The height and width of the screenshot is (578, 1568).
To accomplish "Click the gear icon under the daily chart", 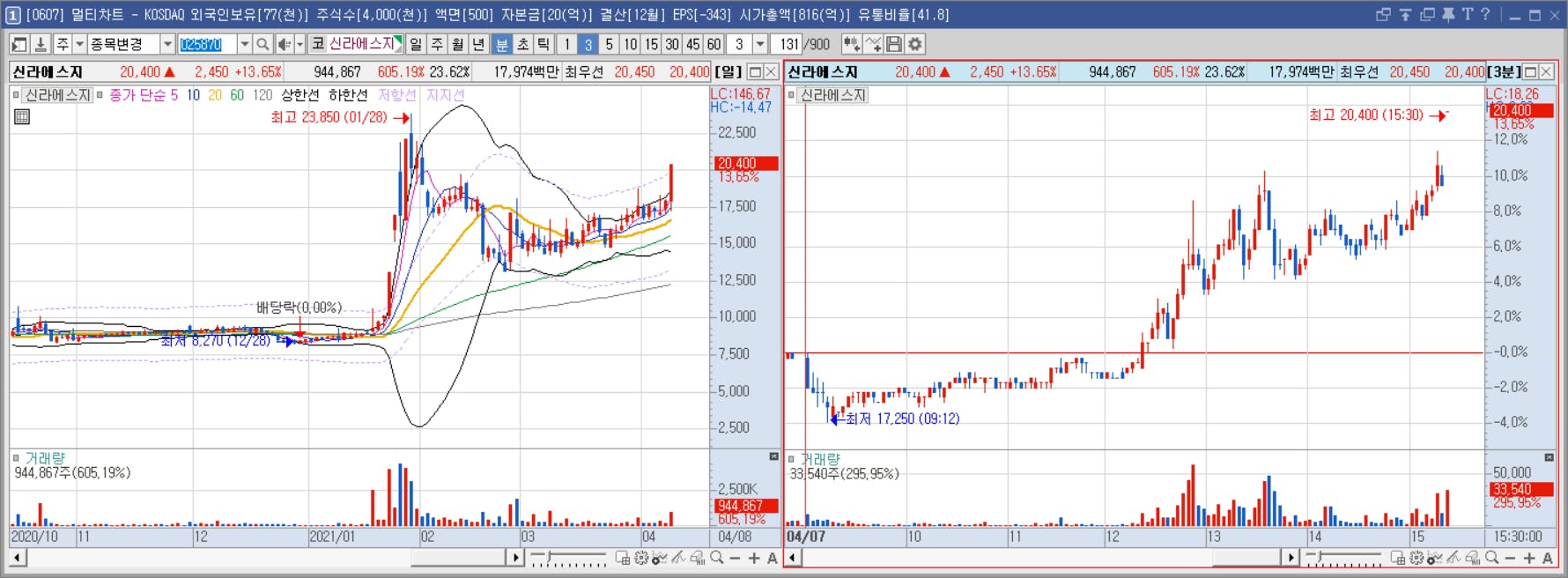I will (641, 558).
